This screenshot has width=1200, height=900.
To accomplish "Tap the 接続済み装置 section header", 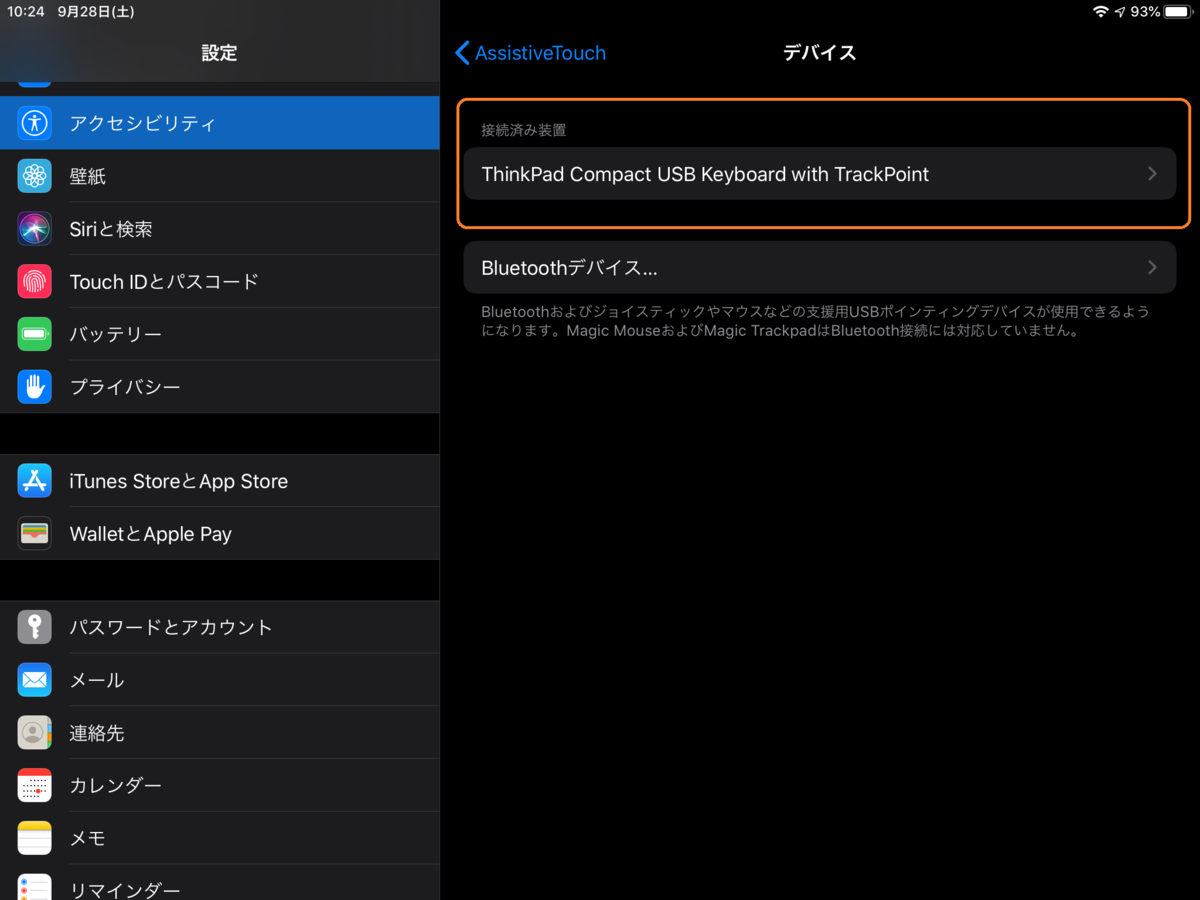I will 524,130.
